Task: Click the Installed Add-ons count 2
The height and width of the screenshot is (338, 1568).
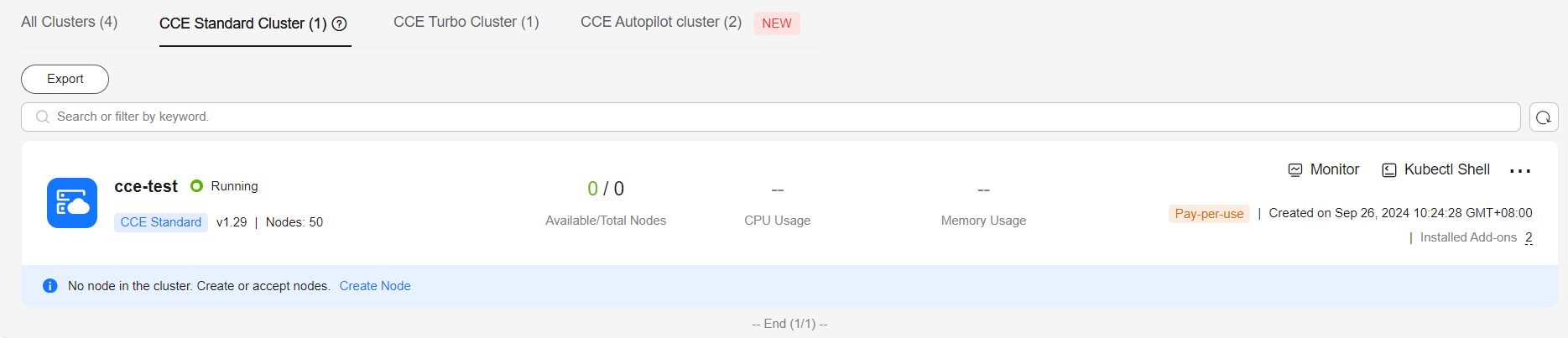Action: tap(1529, 237)
